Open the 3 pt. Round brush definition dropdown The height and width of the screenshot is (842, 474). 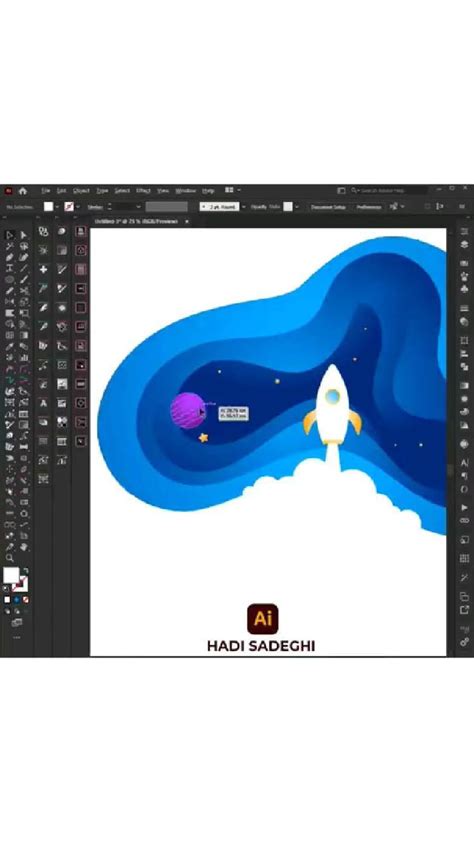tap(244, 207)
